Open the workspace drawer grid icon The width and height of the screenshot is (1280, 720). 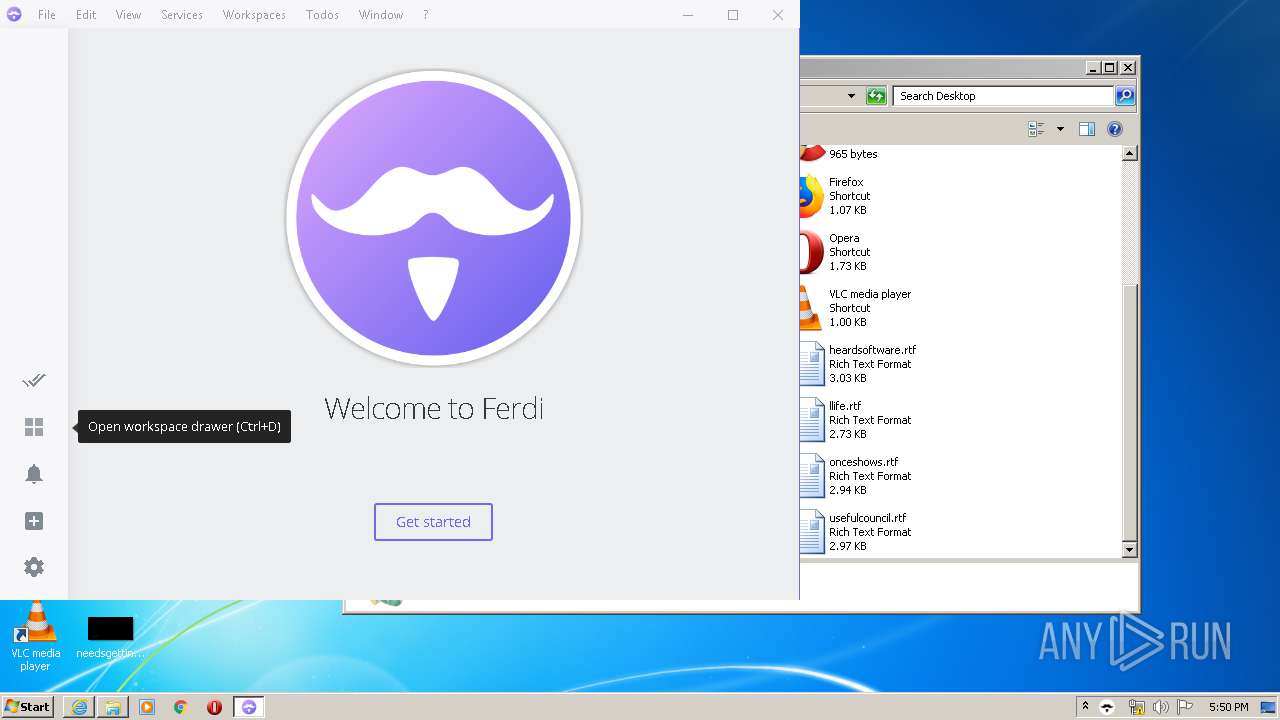(x=34, y=427)
